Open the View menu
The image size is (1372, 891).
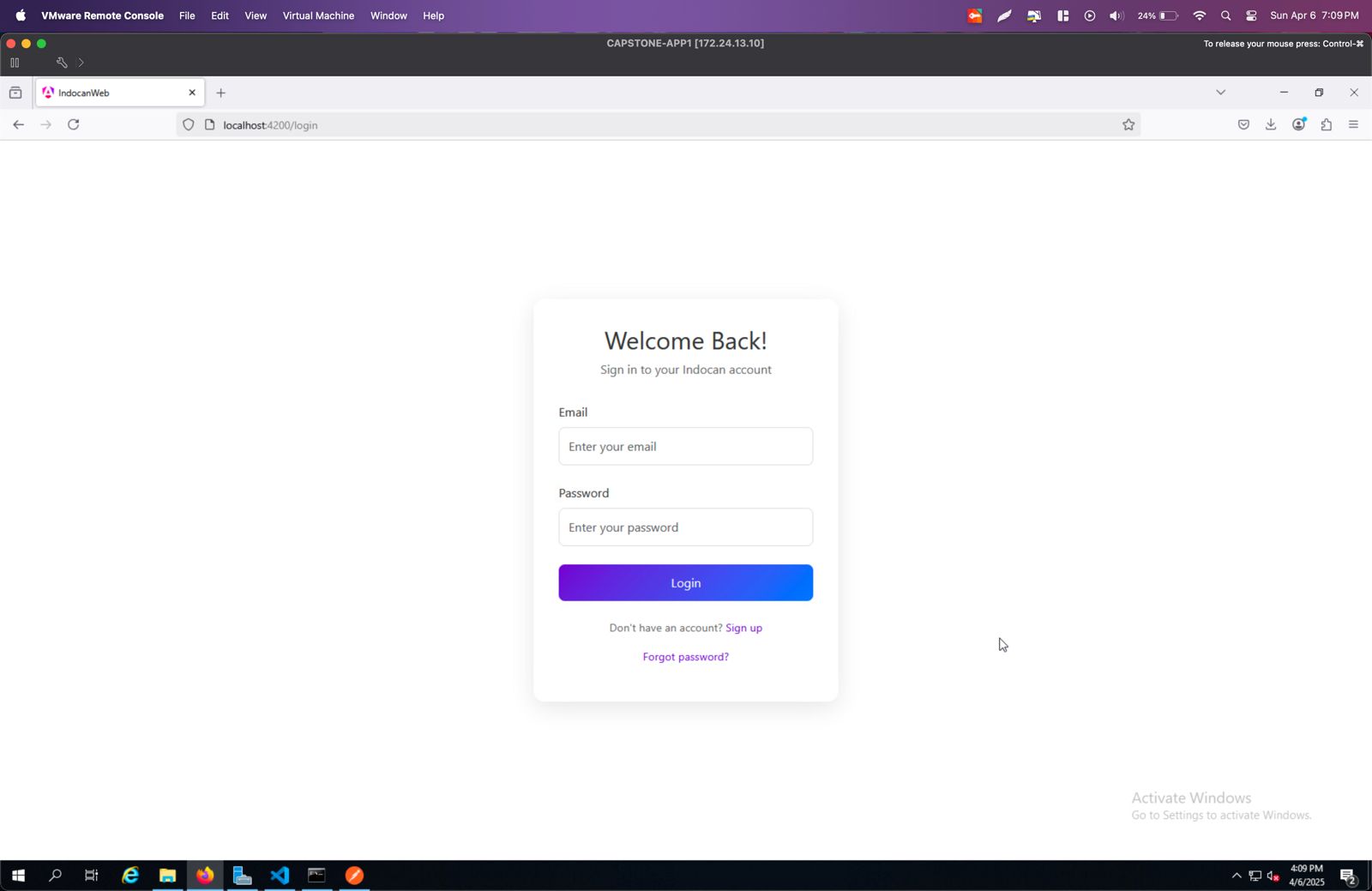point(256,15)
